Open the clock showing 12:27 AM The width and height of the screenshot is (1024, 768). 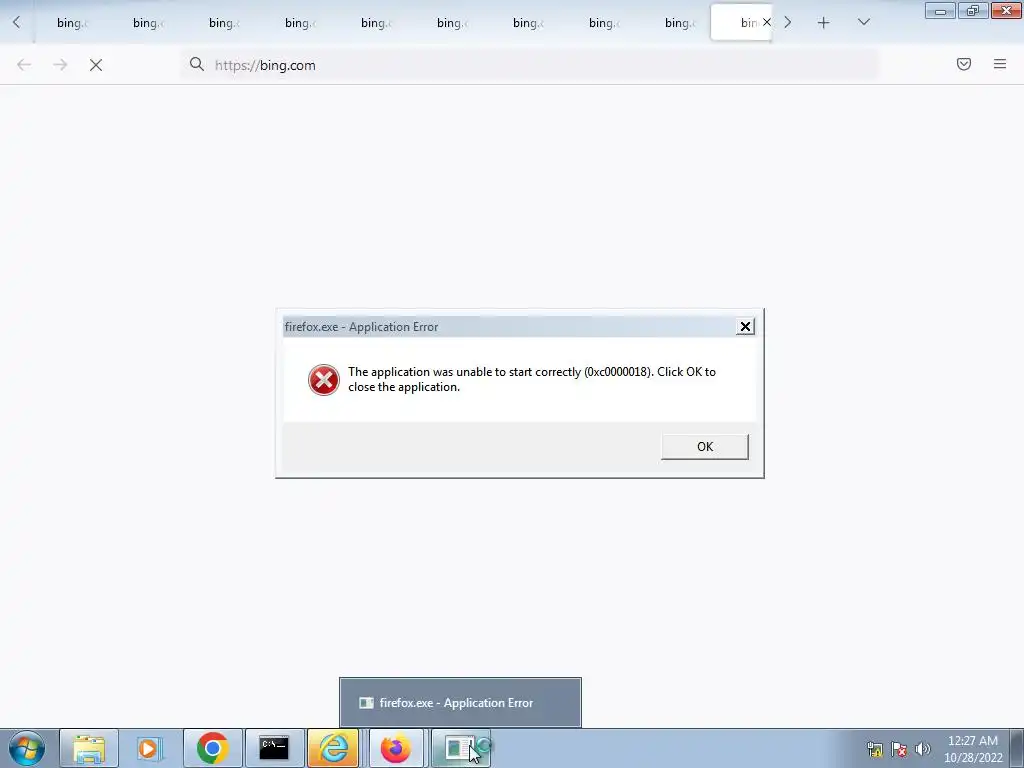point(973,749)
